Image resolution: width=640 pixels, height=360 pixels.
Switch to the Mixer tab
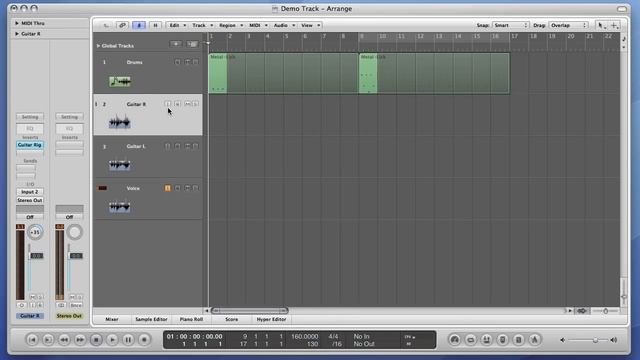[x=112, y=320]
